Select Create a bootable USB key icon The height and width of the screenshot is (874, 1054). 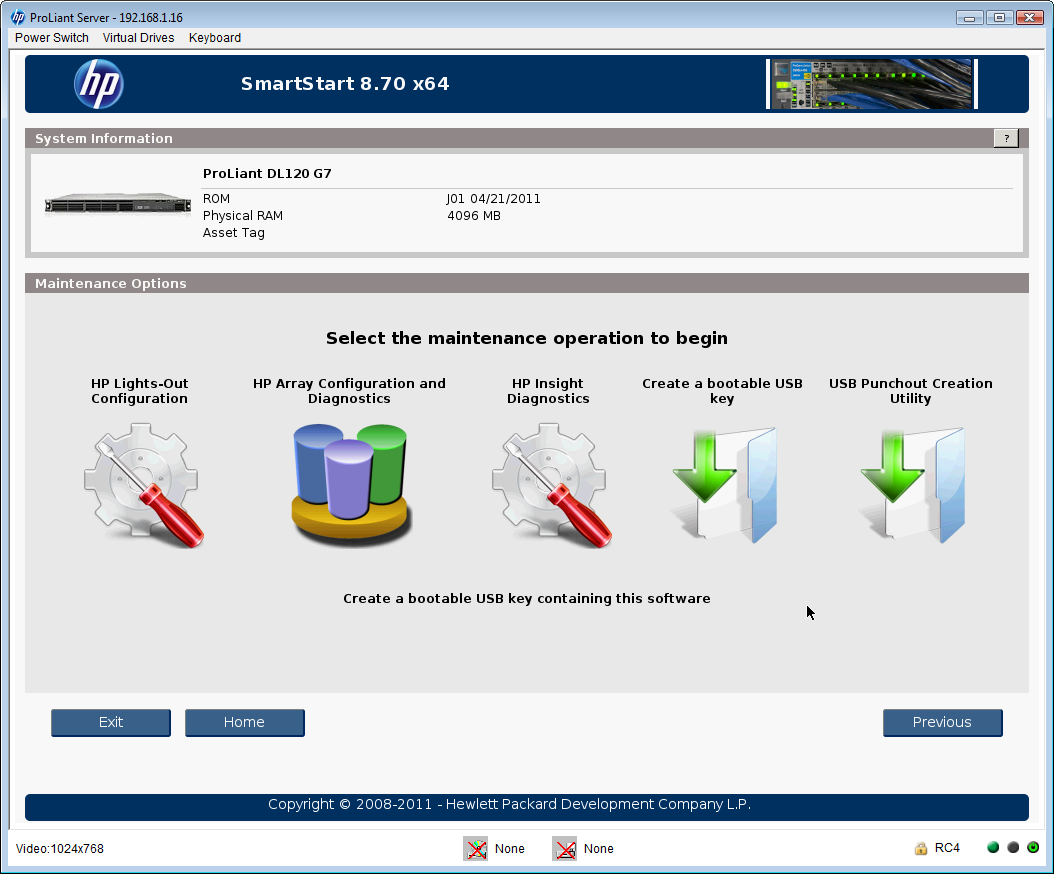click(x=725, y=485)
